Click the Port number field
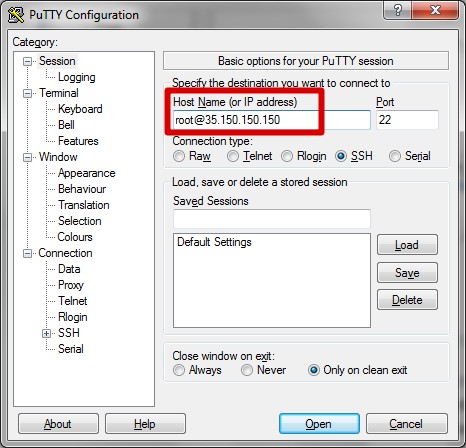The width and height of the screenshot is (466, 448). [407, 120]
